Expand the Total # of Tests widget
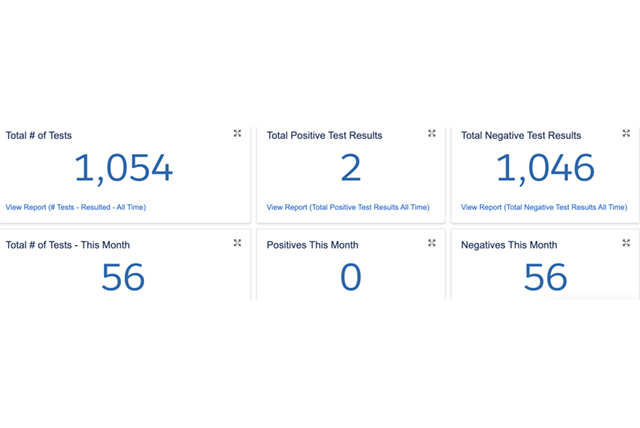 click(x=237, y=133)
